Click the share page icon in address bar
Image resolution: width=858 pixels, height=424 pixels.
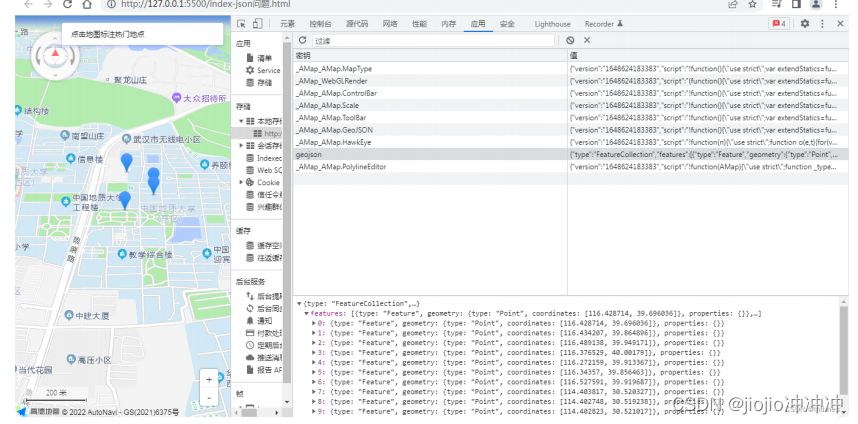tap(733, 4)
